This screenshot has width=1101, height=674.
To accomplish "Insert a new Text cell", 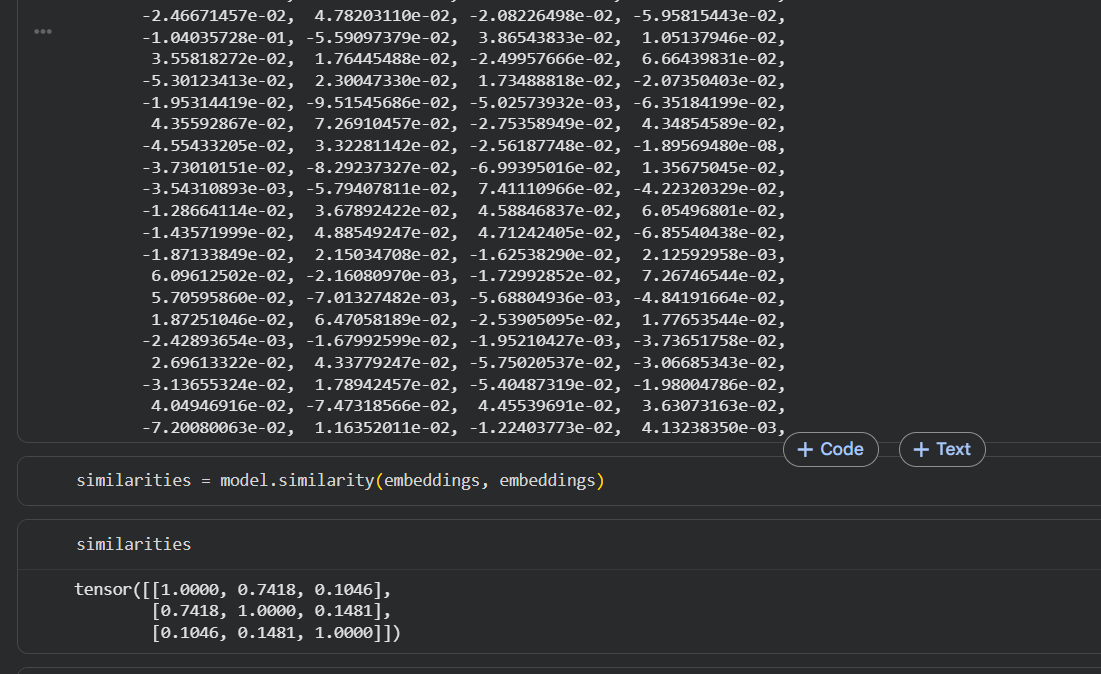I will [x=942, y=449].
